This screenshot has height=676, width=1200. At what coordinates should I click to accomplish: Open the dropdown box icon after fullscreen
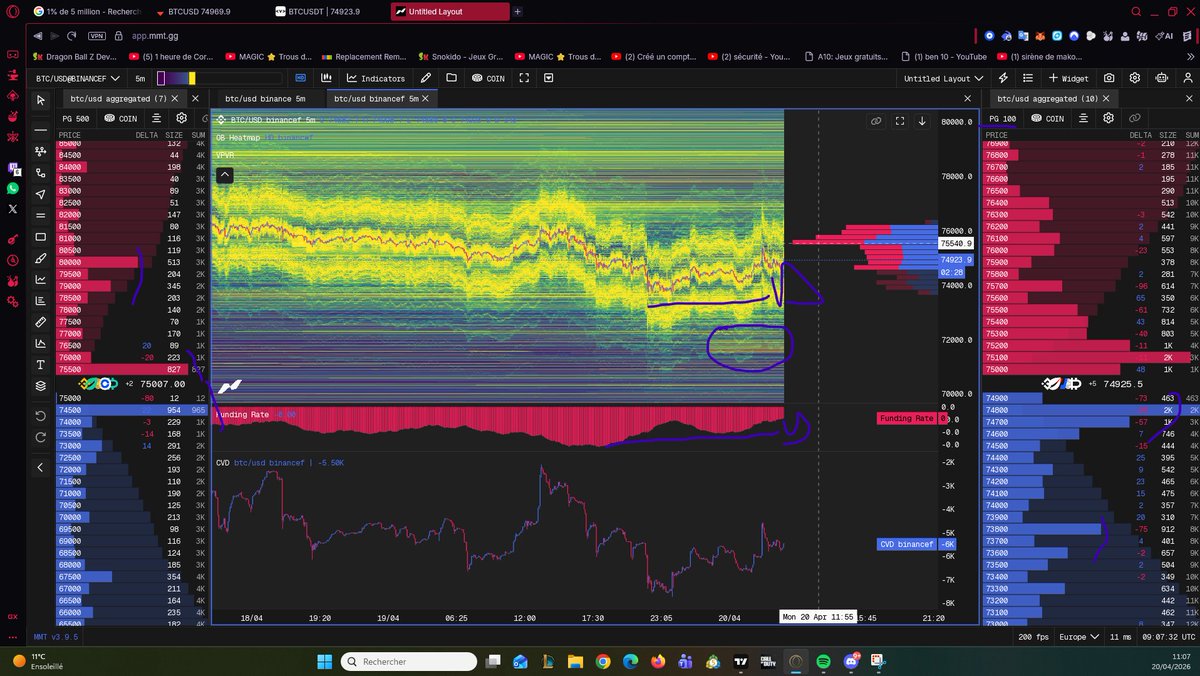pyautogui.click(x=549, y=78)
